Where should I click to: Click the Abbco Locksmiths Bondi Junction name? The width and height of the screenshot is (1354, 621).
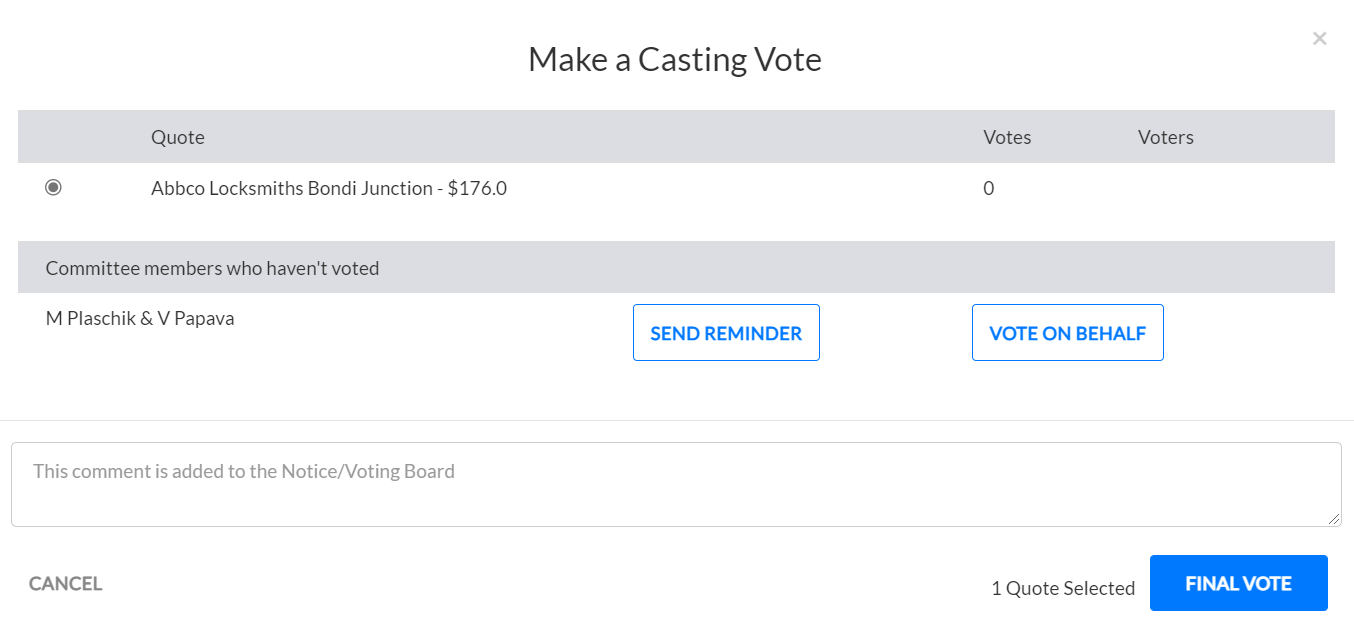click(x=292, y=188)
